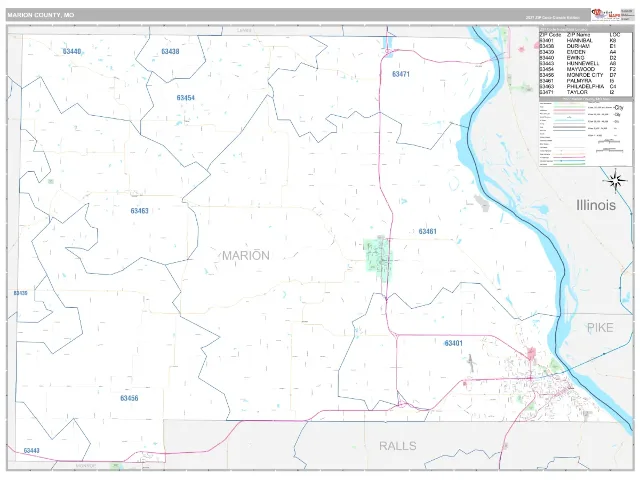Click the pink line sample in legend
This screenshot has height=480, width=640.
(569, 110)
